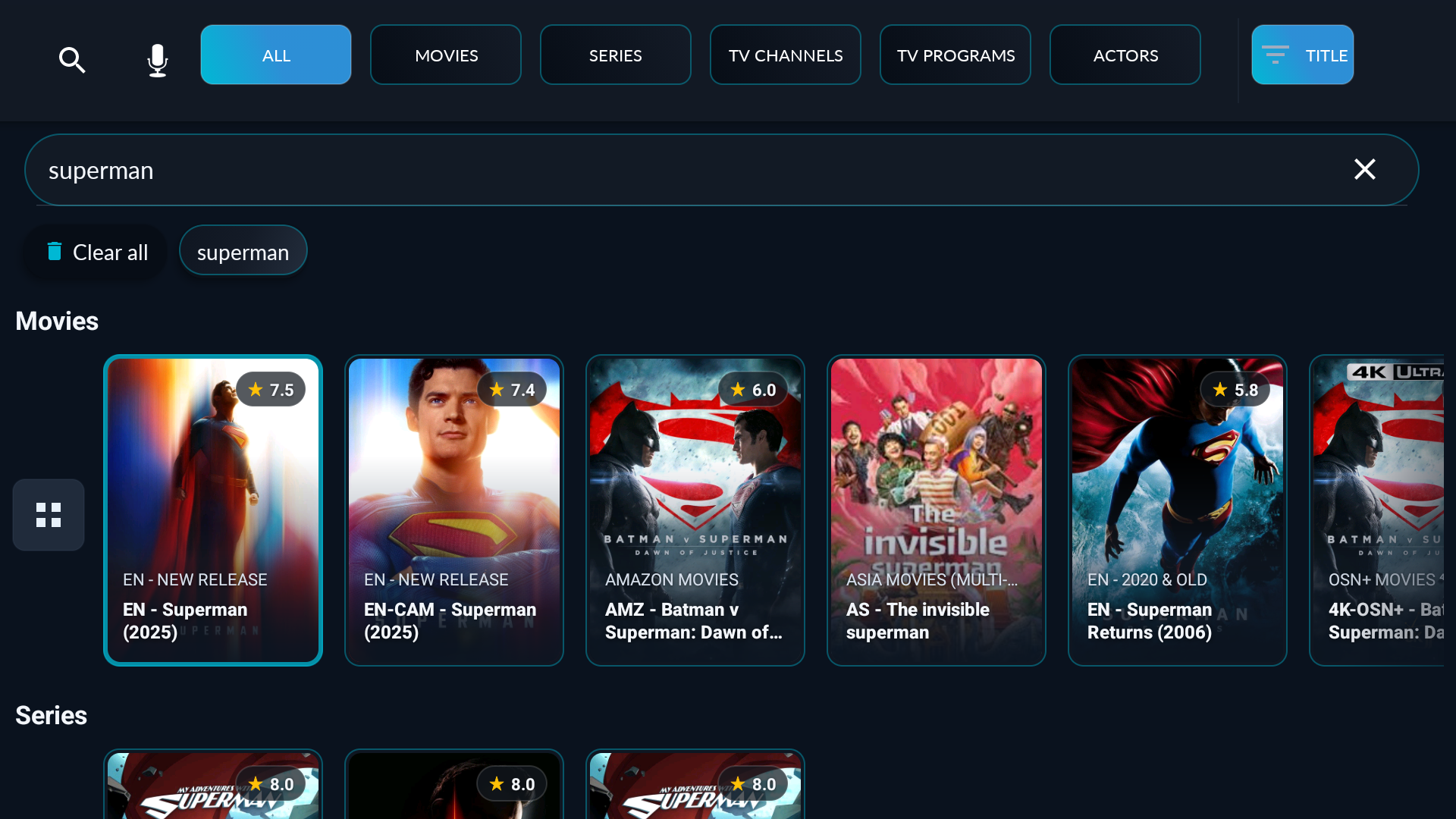Open the TITLE sort dropdown

pos(1303,55)
